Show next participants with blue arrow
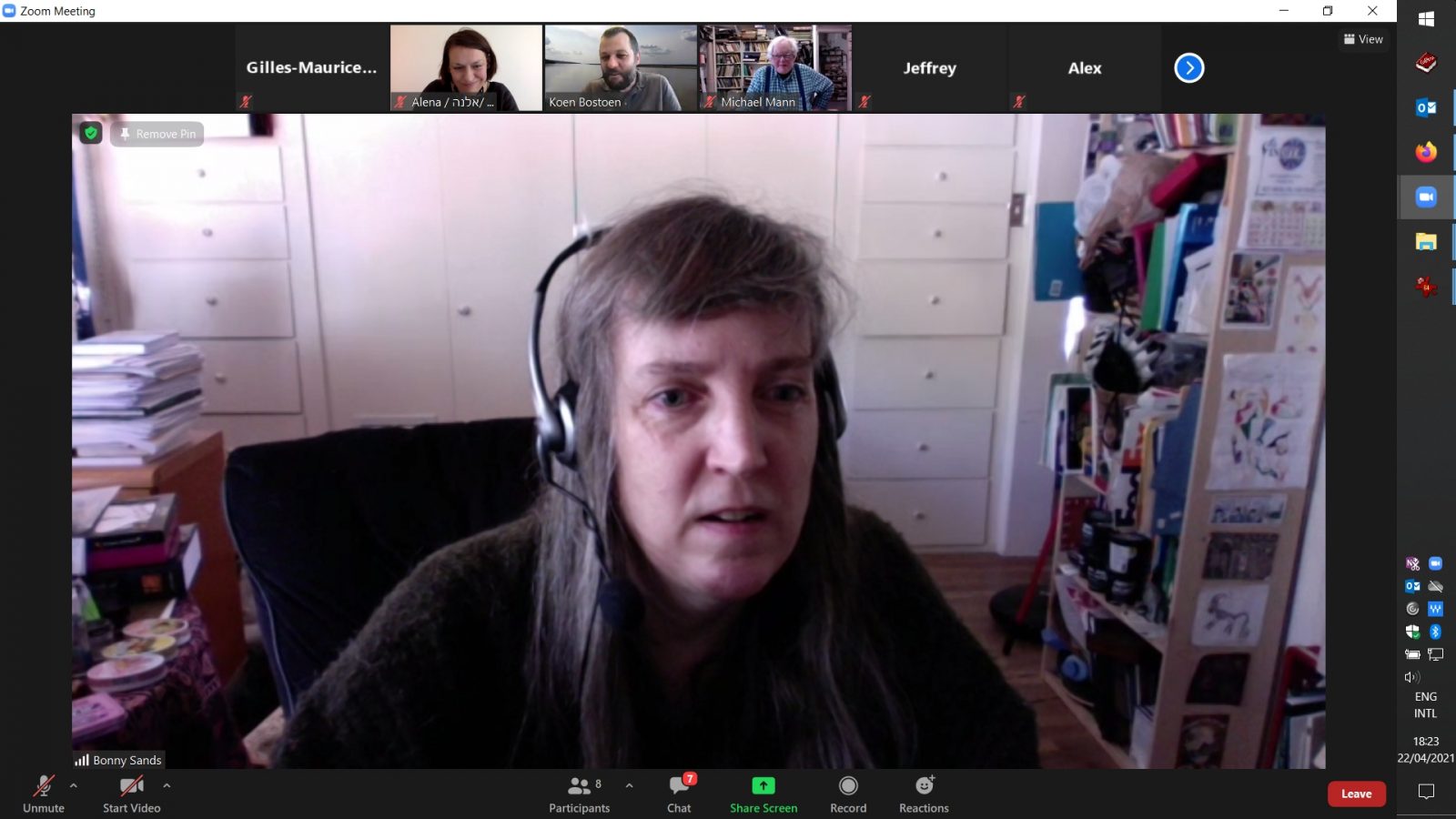This screenshot has width=1456, height=819. pyautogui.click(x=1188, y=68)
